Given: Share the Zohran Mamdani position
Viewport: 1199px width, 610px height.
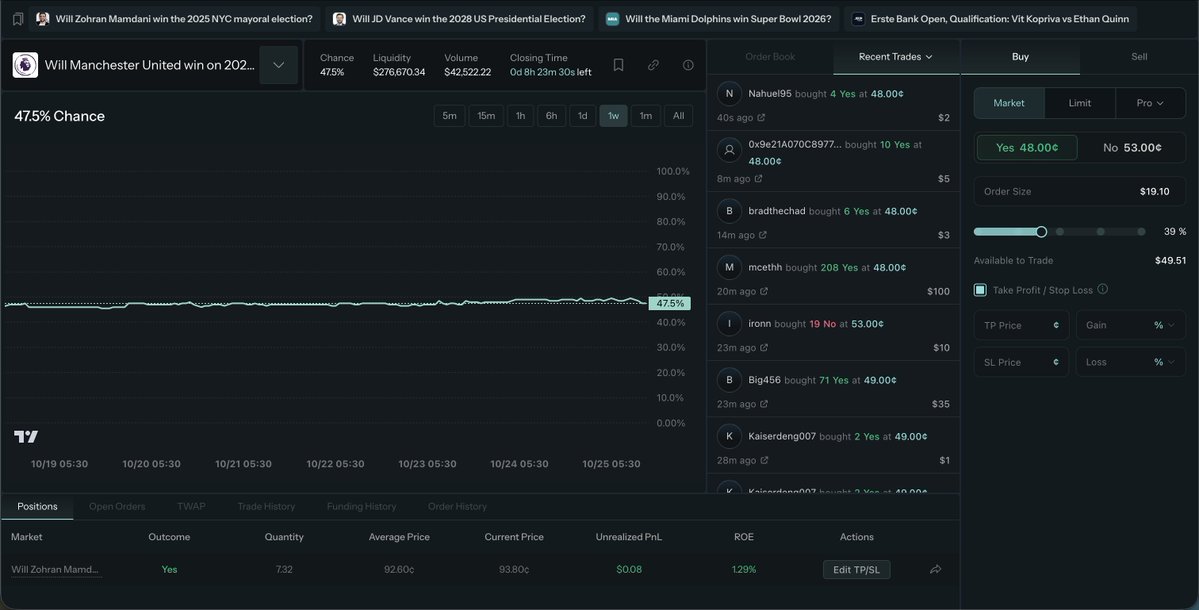Looking at the screenshot, I should click(x=935, y=569).
